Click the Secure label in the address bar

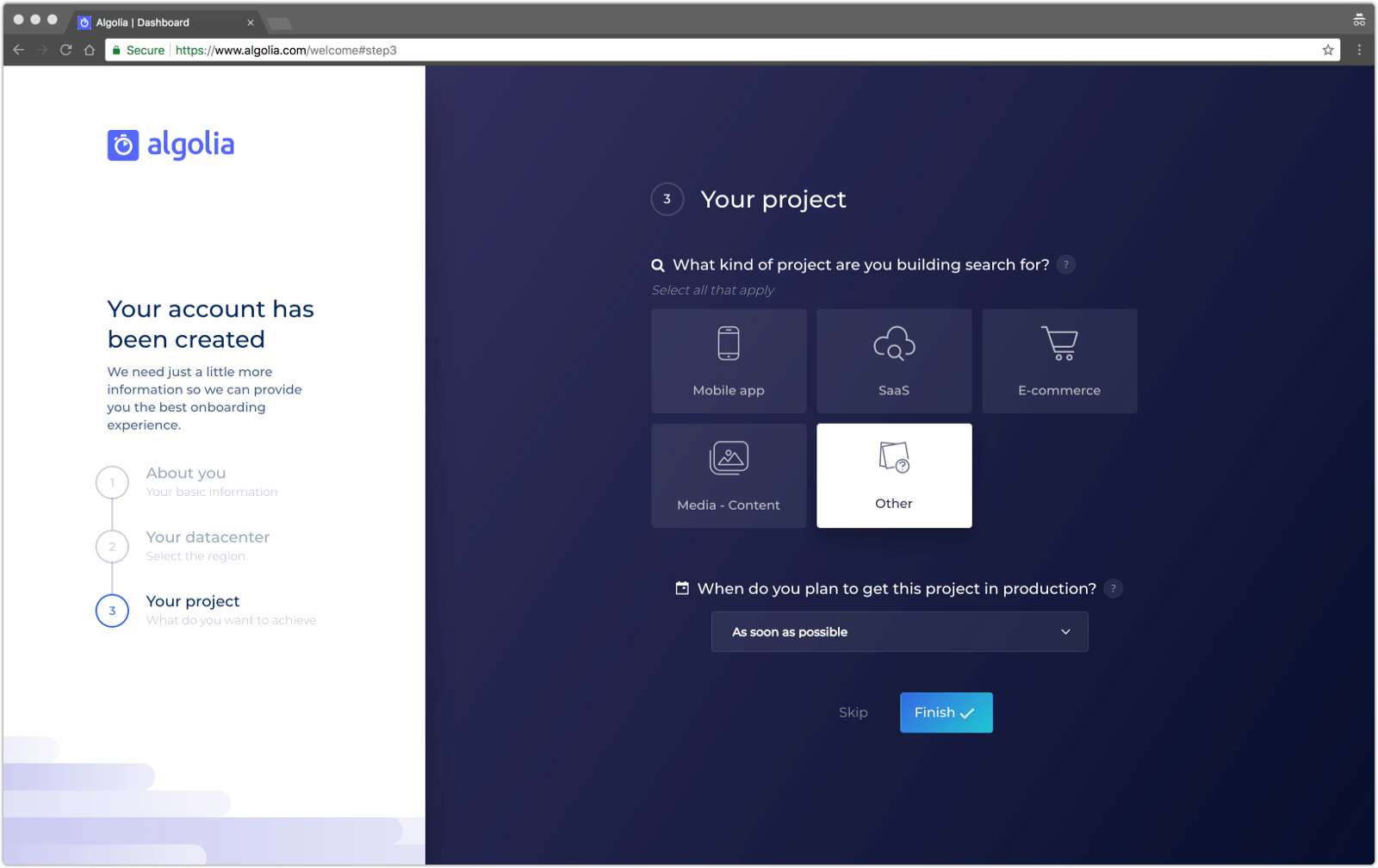point(145,50)
